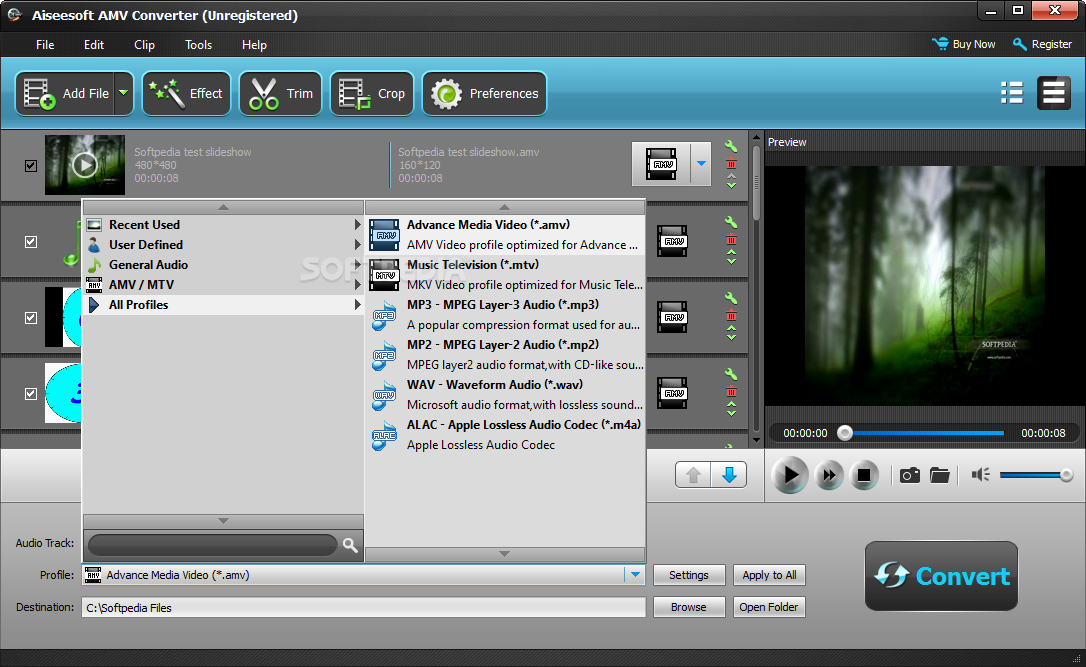Choose WAV - Waveform Audio profile
Image resolution: width=1086 pixels, height=667 pixels.
pos(505,395)
